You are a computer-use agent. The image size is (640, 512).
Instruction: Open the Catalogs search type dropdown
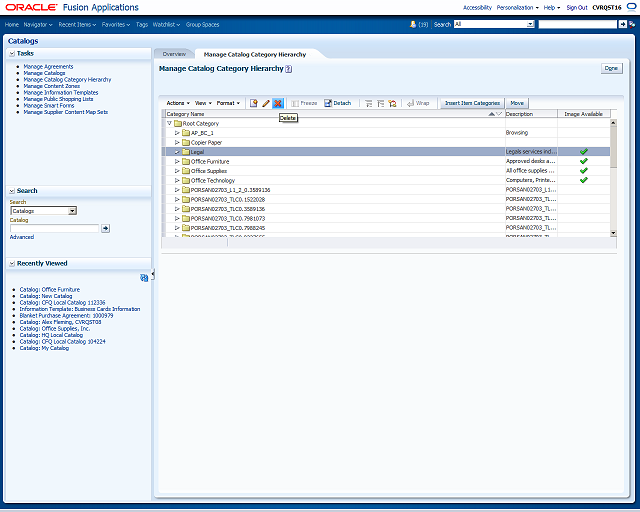[72, 211]
